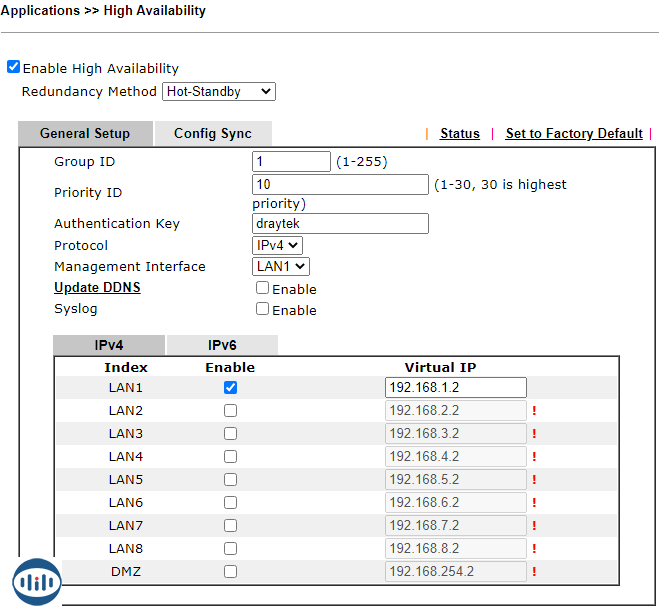The image size is (659, 612).
Task: Click the Priority ID input field
Action: [x=340, y=184]
